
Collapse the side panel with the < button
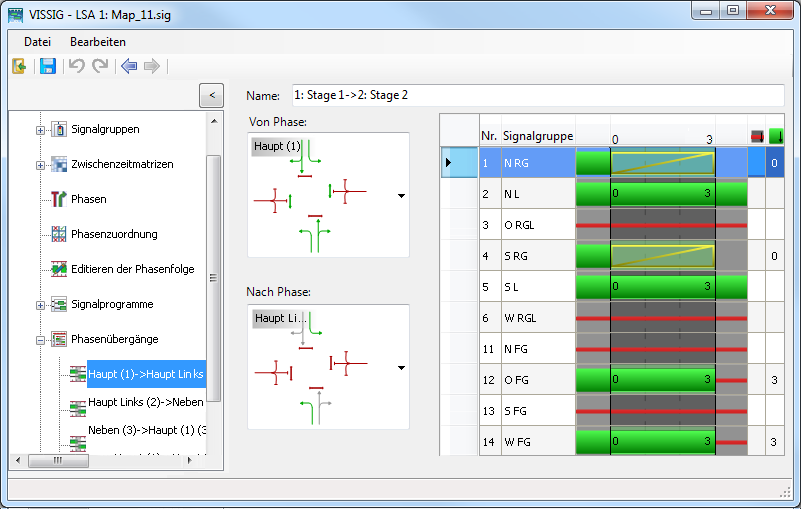tap(210, 95)
